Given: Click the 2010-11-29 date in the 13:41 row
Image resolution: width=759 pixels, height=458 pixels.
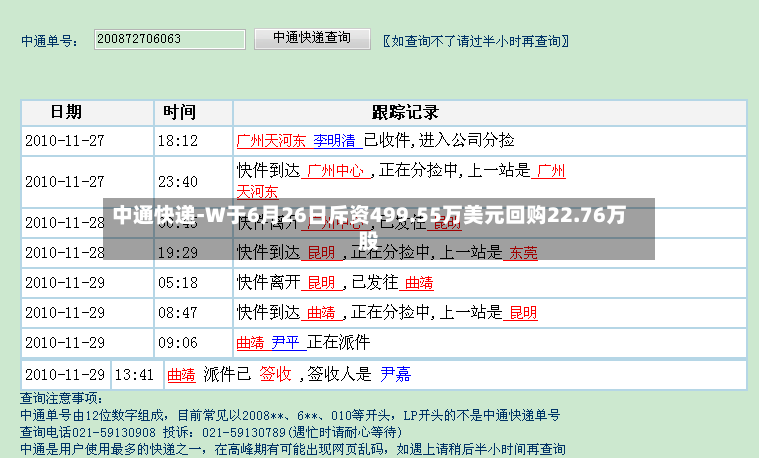Looking at the screenshot, I should click(65, 375).
